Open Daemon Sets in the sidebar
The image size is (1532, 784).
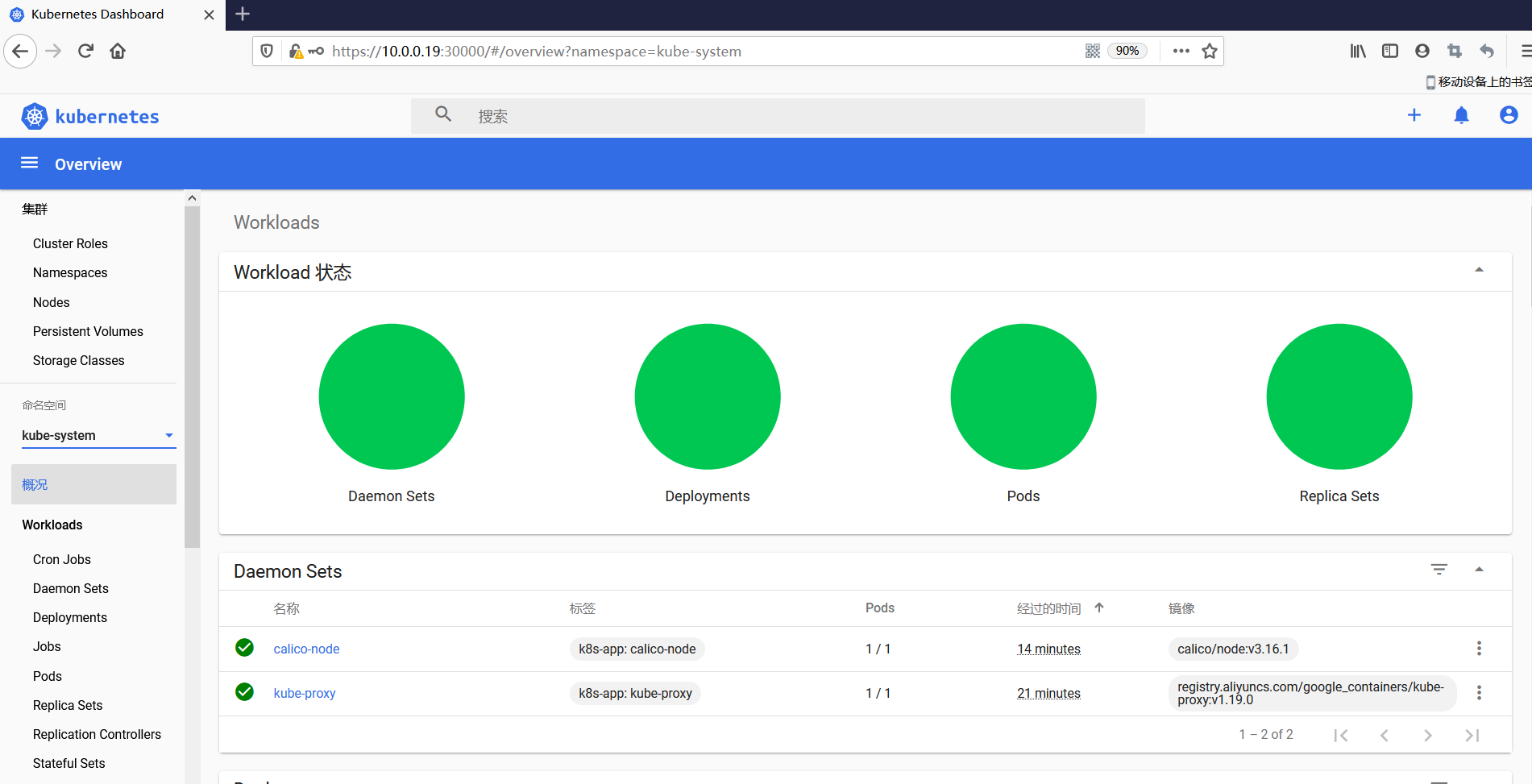click(x=71, y=588)
